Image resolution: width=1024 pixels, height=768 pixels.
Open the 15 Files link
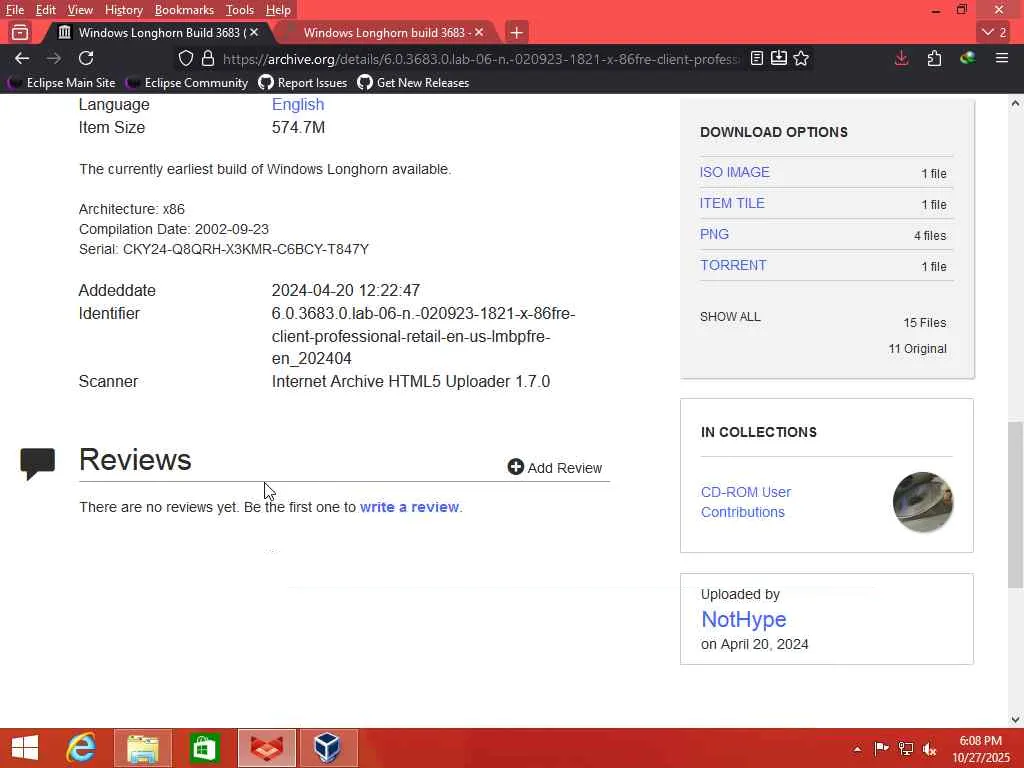pyautogui.click(x=925, y=323)
